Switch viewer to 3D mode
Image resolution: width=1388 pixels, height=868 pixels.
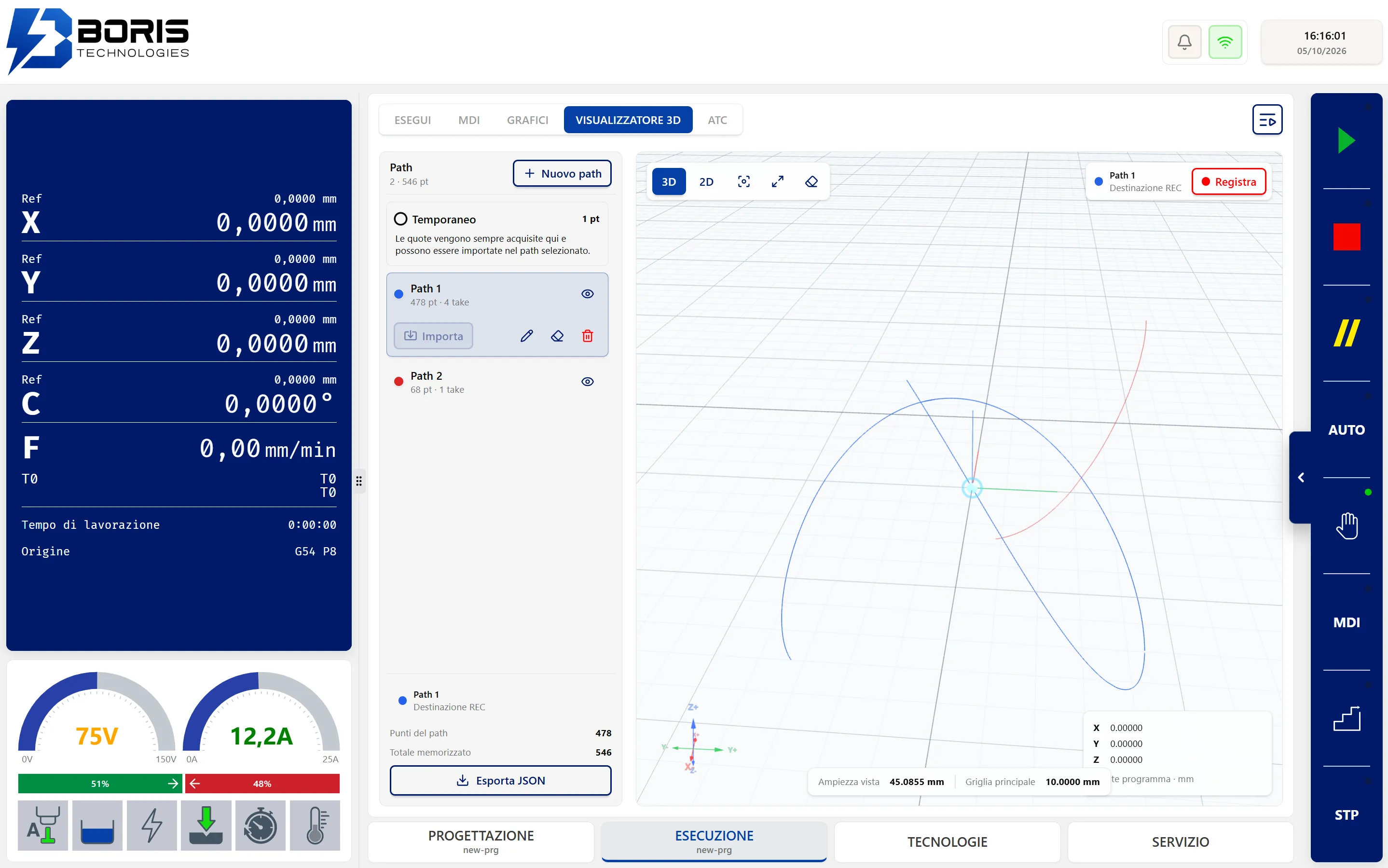[x=669, y=182]
